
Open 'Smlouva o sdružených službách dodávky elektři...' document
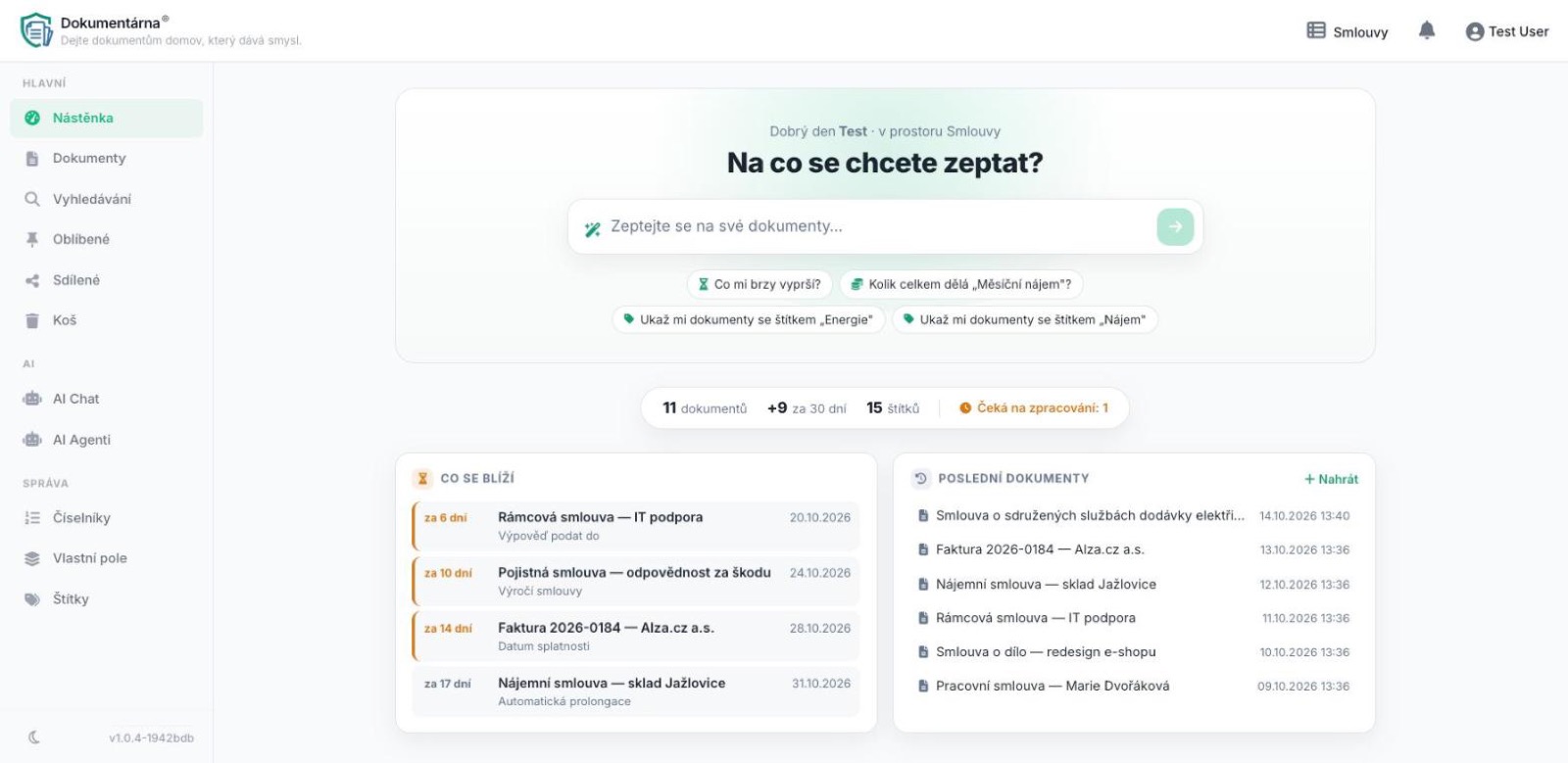click(x=1134, y=515)
